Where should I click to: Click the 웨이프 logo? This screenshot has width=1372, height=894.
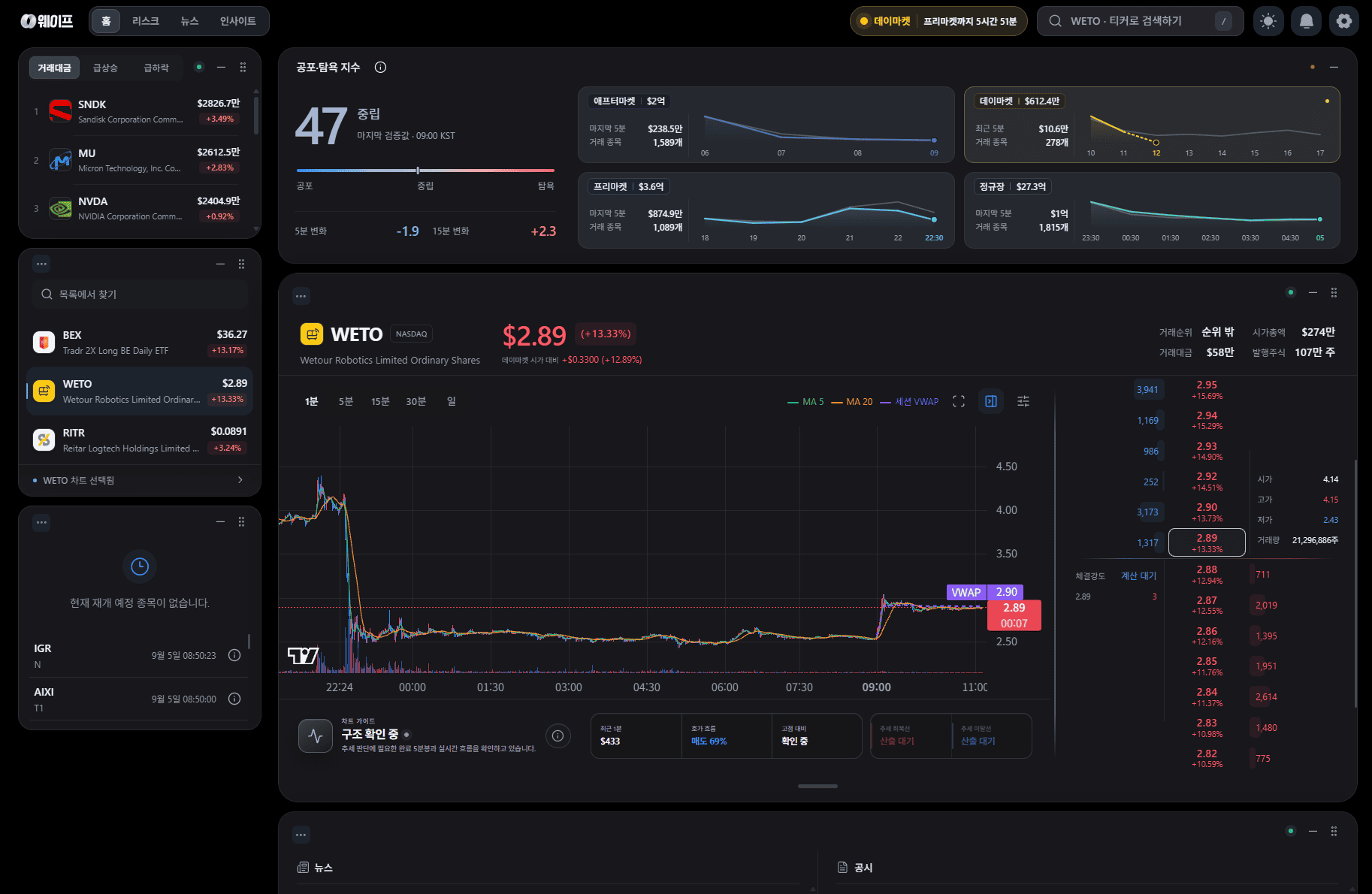pos(47,21)
